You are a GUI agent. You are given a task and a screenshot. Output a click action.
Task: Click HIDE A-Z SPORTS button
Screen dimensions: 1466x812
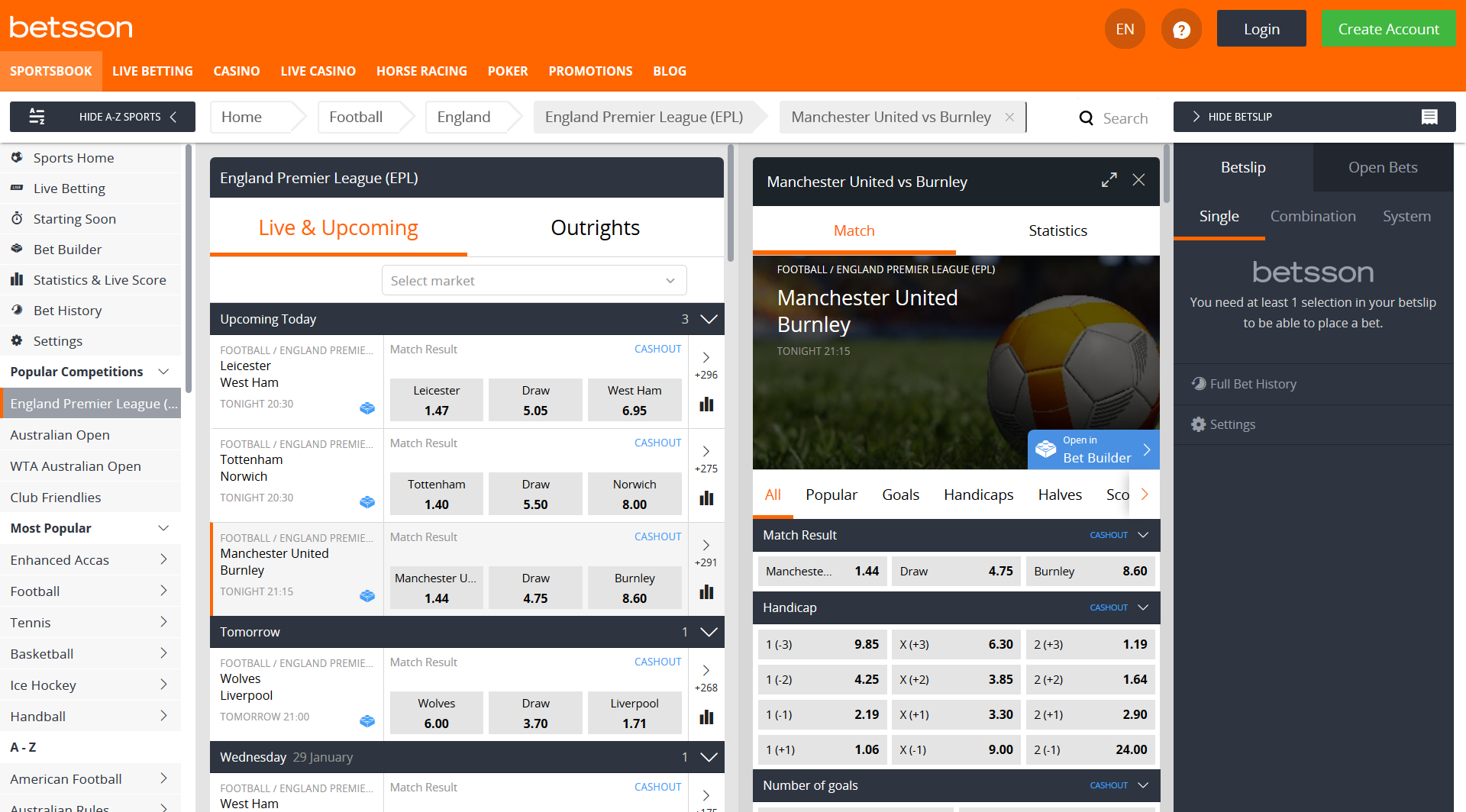click(102, 117)
